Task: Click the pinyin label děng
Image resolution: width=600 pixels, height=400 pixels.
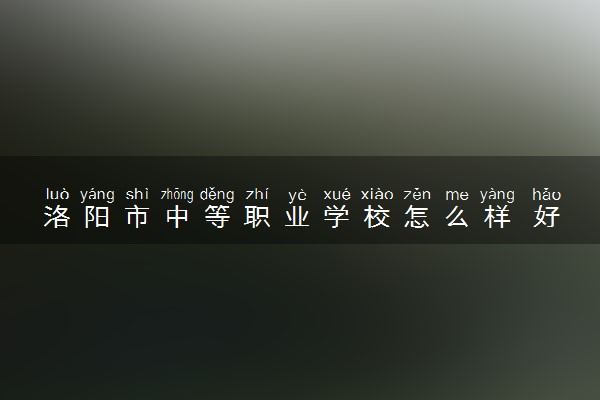Action: pos(217,195)
